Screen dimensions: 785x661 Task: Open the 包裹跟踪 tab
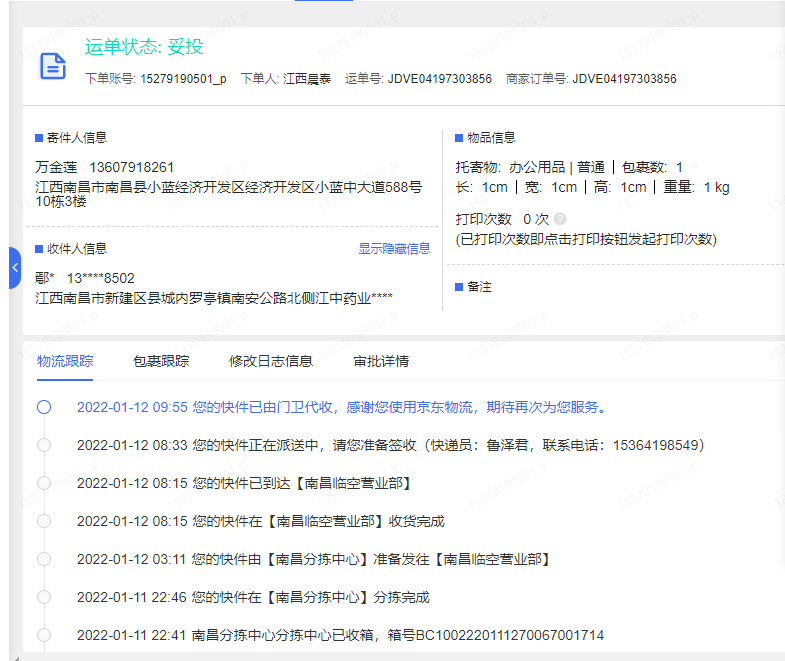click(x=161, y=361)
